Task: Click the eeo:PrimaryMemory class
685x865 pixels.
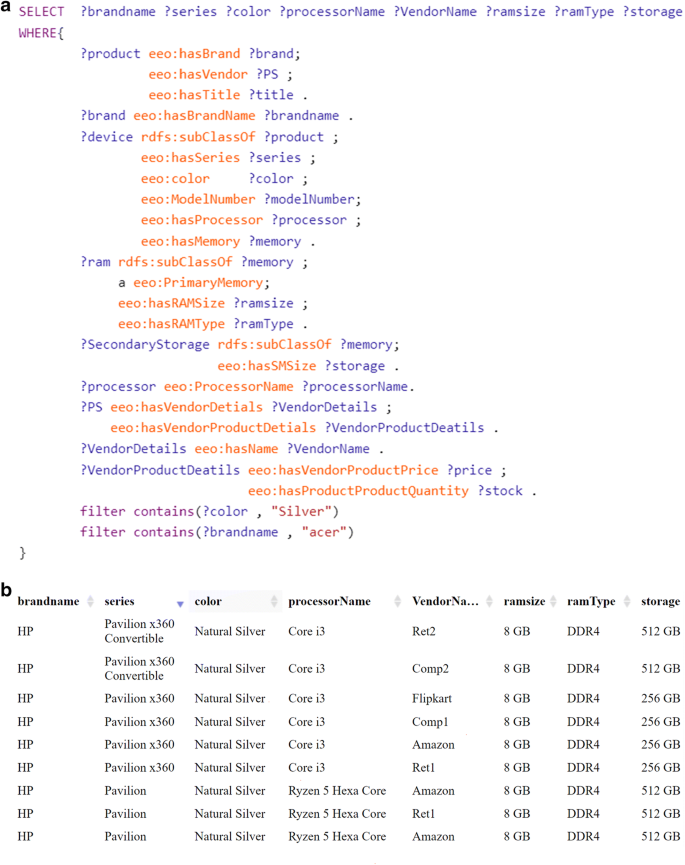Action: 198,282
